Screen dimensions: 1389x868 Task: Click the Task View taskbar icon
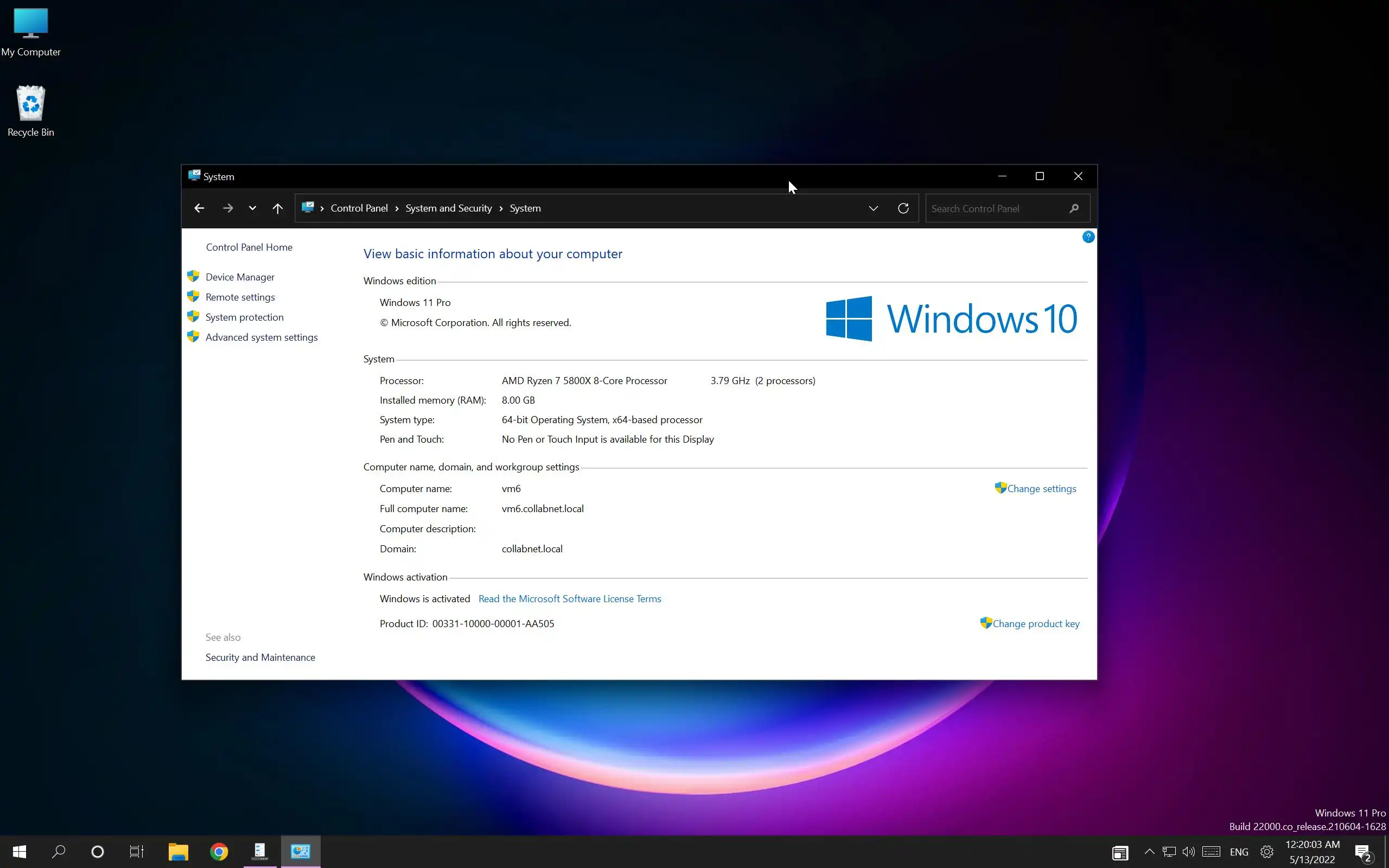coord(136,851)
